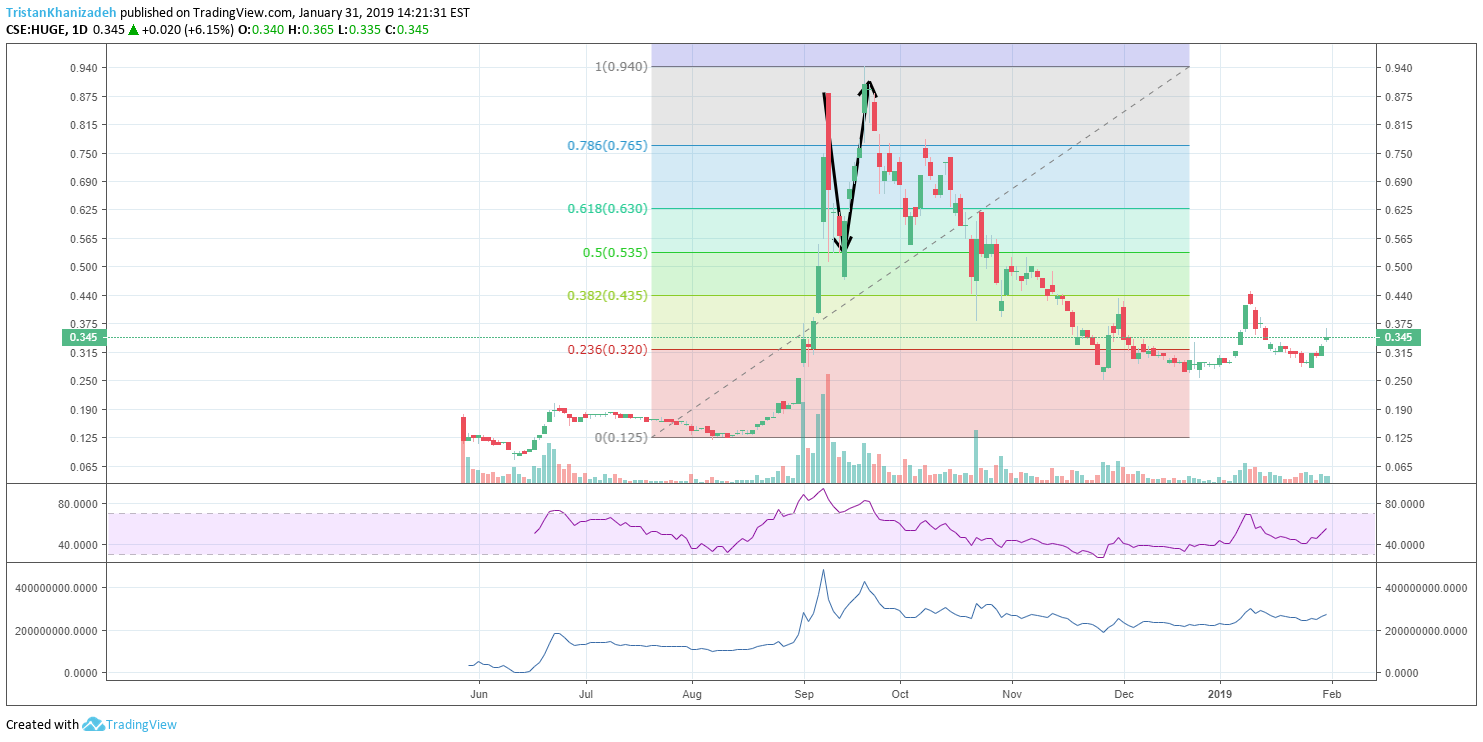
Task: Click the green 0.345 price tag on right scale
Action: pos(1398,338)
